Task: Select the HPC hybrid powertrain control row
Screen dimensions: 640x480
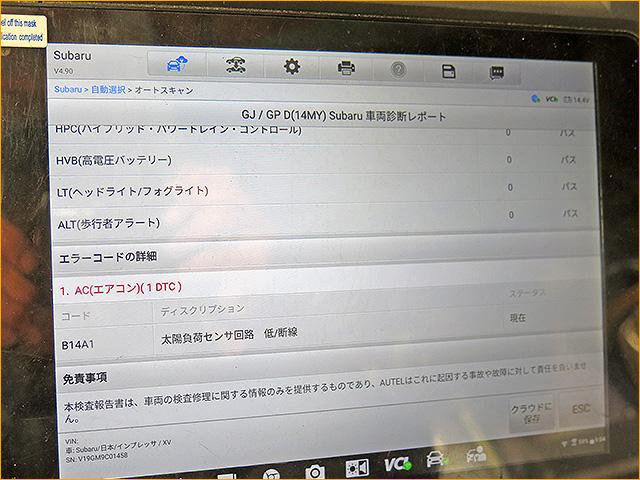Action: 322,131
